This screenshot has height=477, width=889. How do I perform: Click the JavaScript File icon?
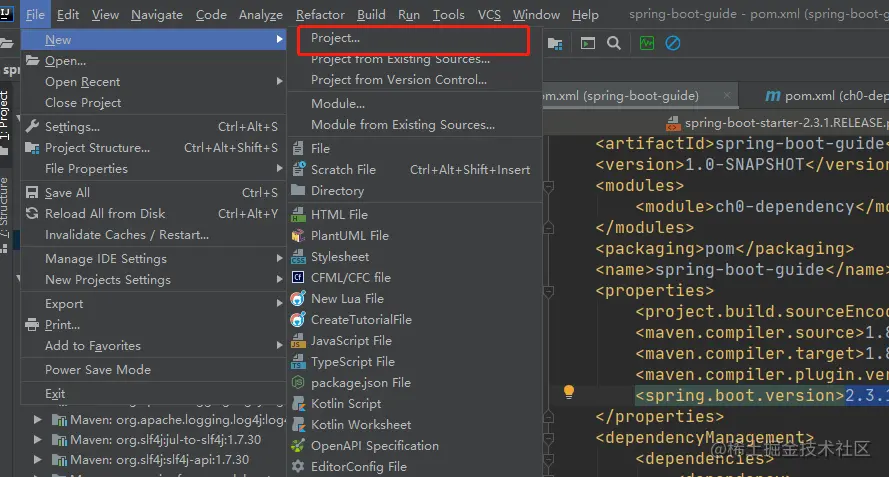298,341
